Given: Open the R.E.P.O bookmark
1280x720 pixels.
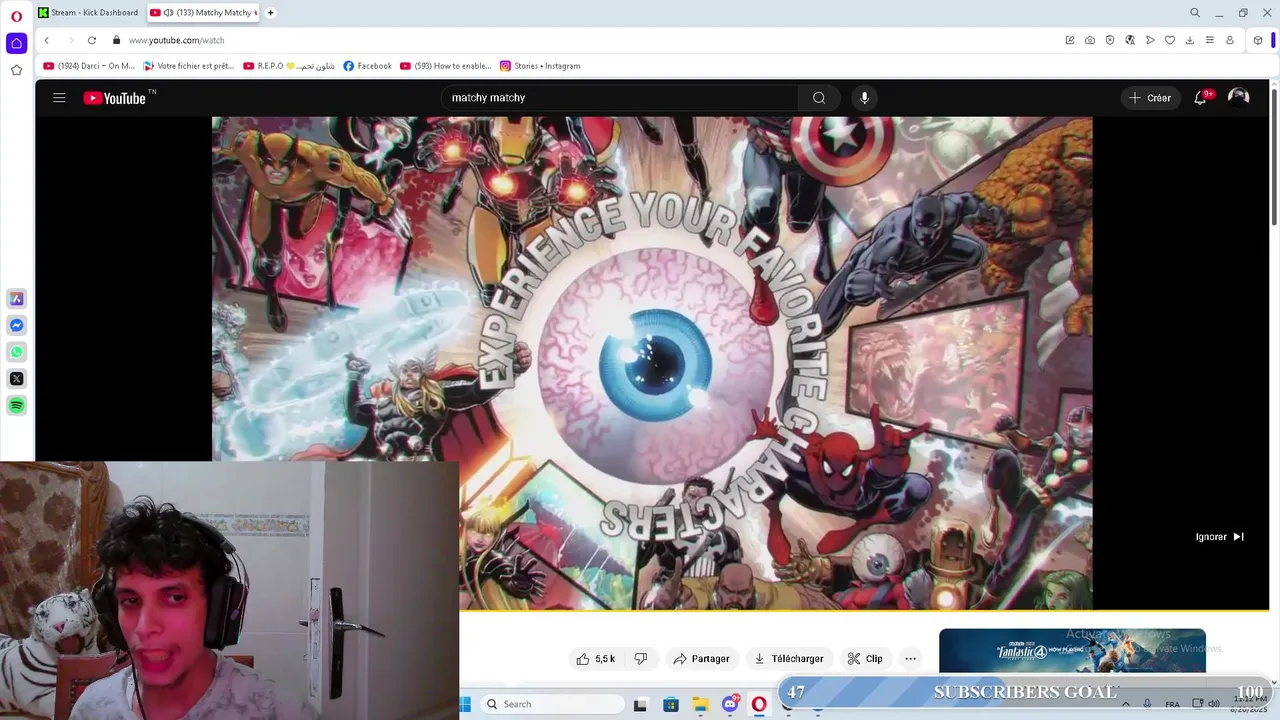Looking at the screenshot, I should (289, 66).
